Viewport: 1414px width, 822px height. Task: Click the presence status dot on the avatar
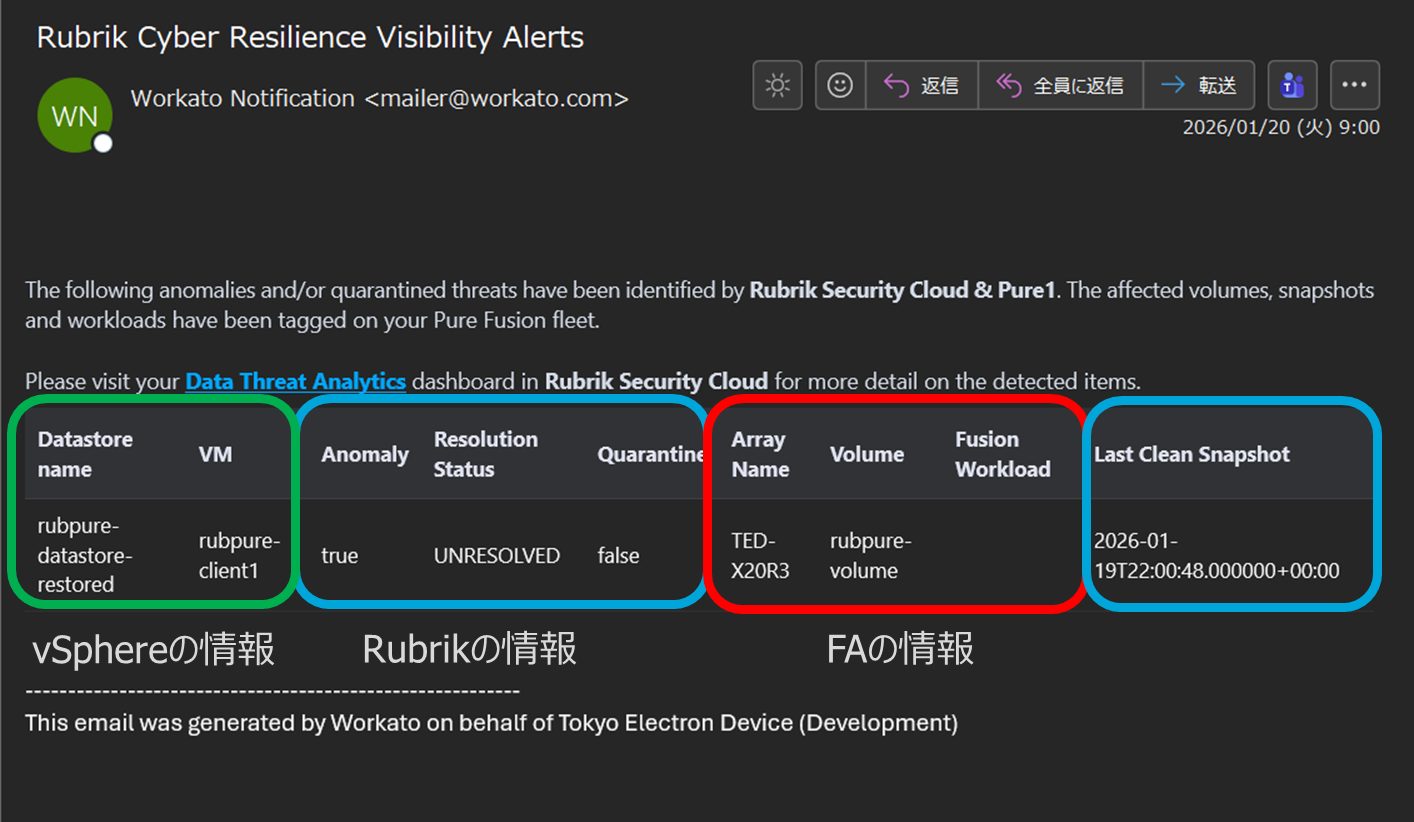102,143
